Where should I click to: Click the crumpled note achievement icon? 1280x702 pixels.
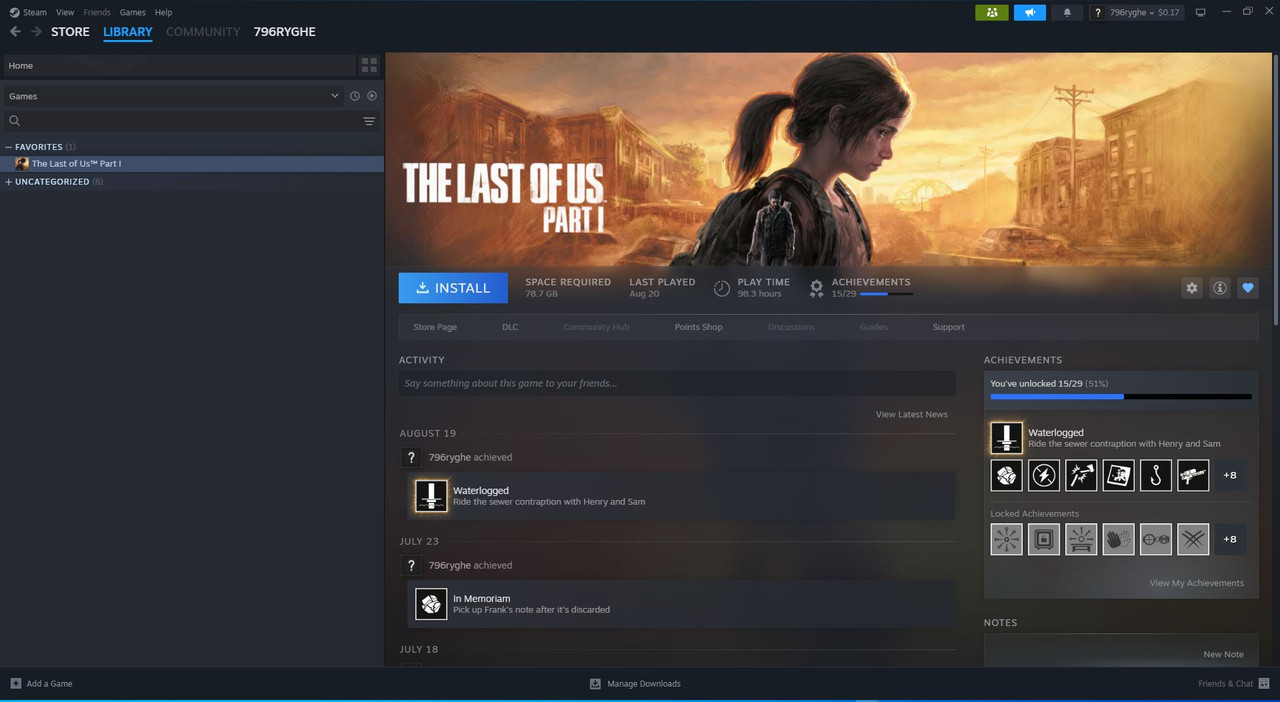tap(1006, 475)
